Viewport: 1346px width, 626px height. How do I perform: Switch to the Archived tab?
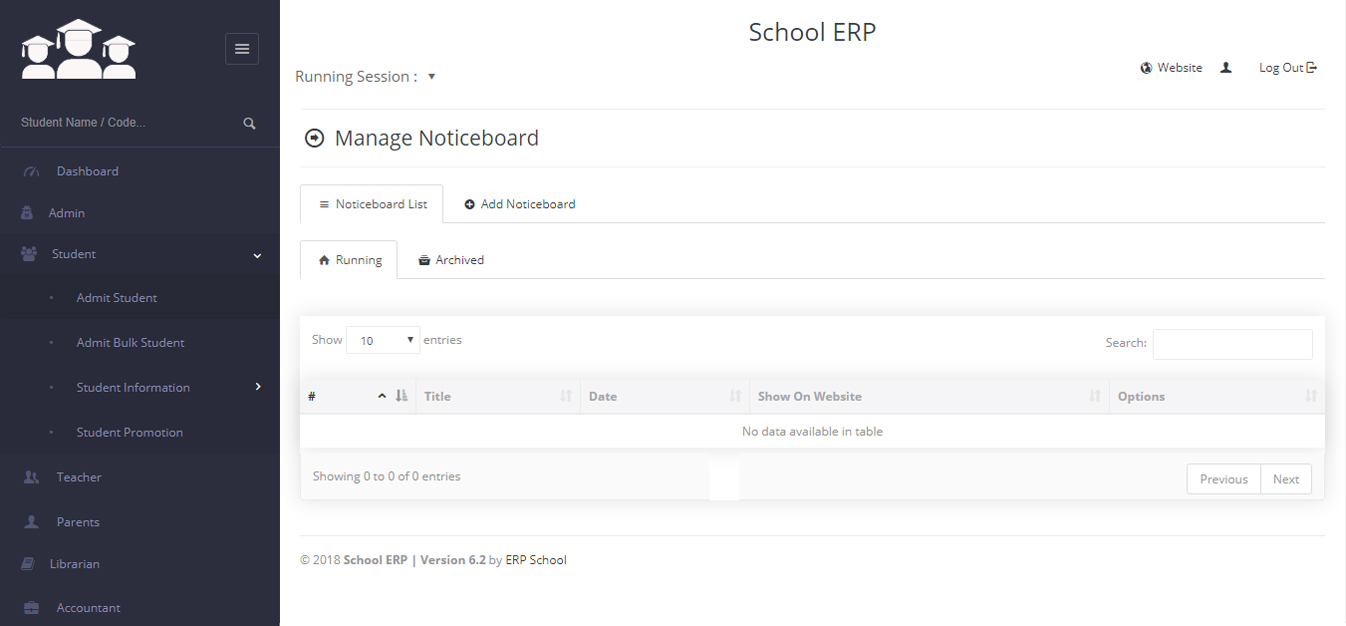[x=451, y=260]
